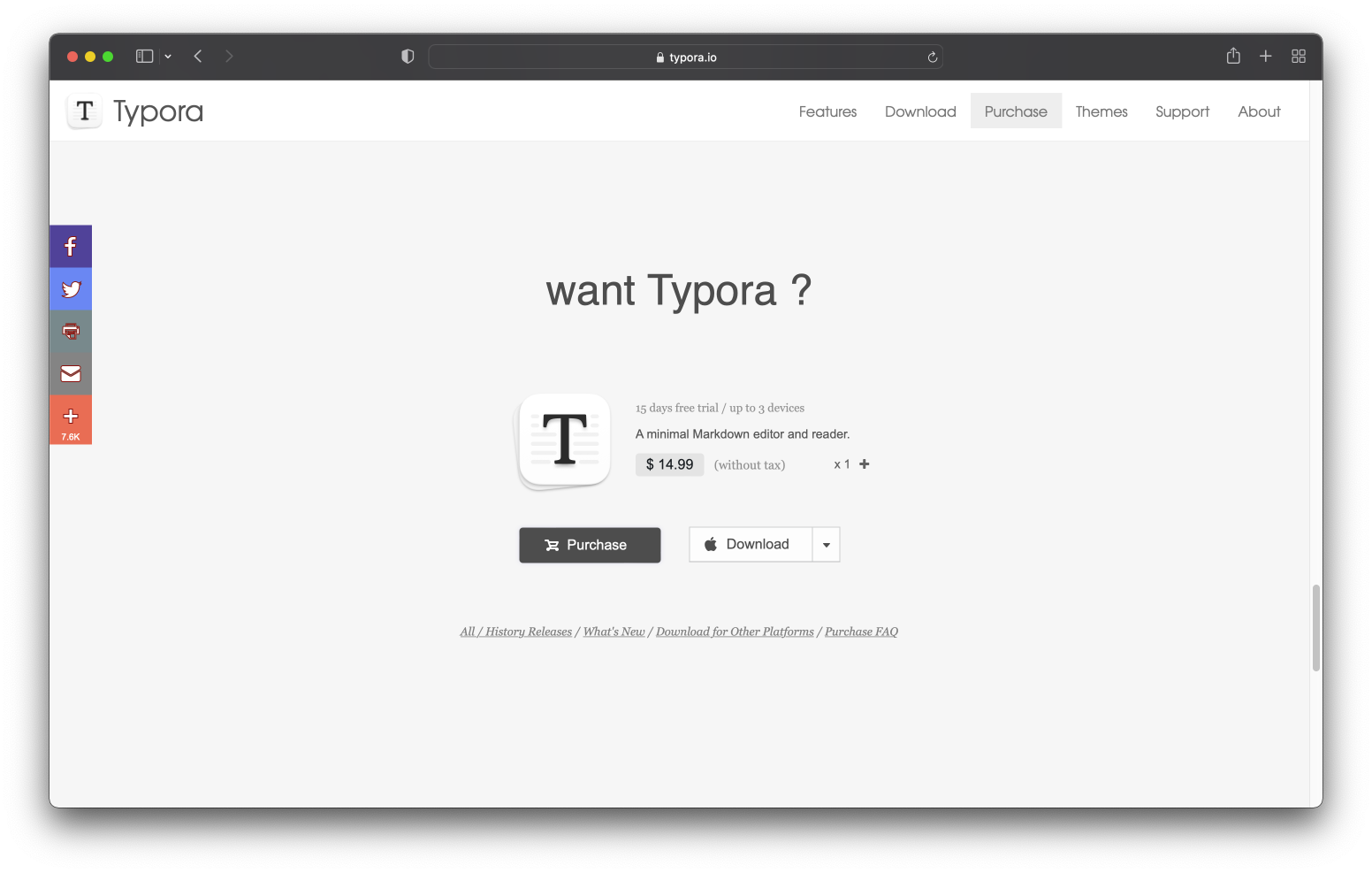The height and width of the screenshot is (873, 1372).
Task: Click the print icon in share sidebar
Action: pos(71,332)
